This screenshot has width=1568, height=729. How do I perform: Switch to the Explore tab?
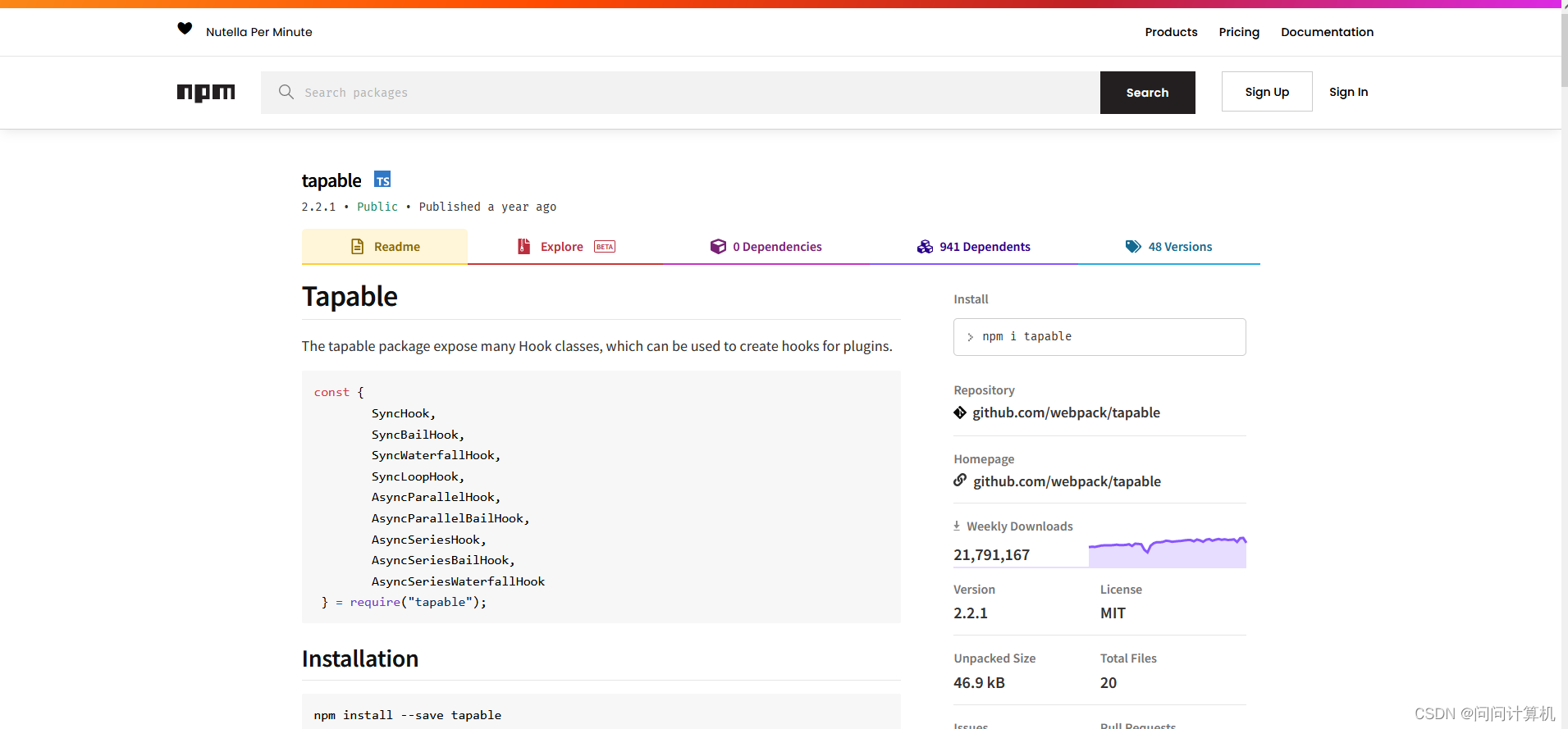[x=566, y=247]
